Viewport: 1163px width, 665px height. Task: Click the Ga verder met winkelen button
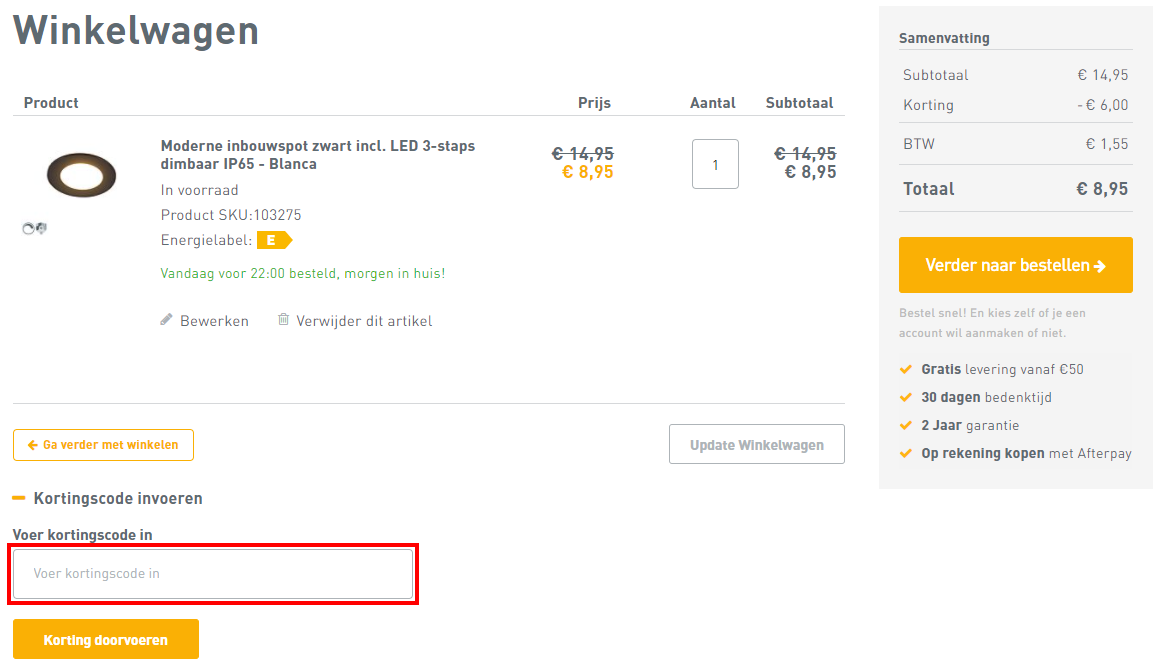(104, 445)
